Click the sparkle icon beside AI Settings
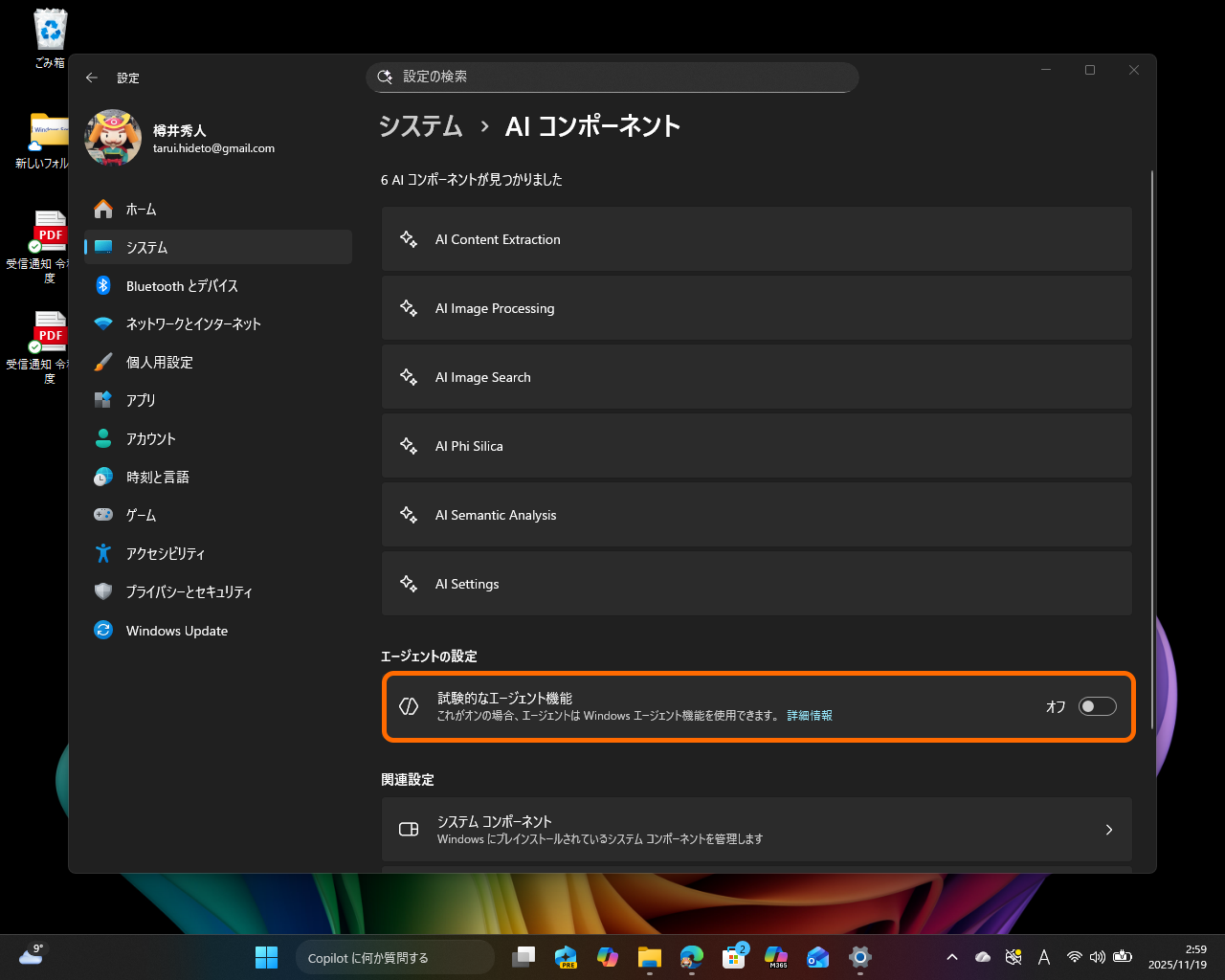 (409, 584)
